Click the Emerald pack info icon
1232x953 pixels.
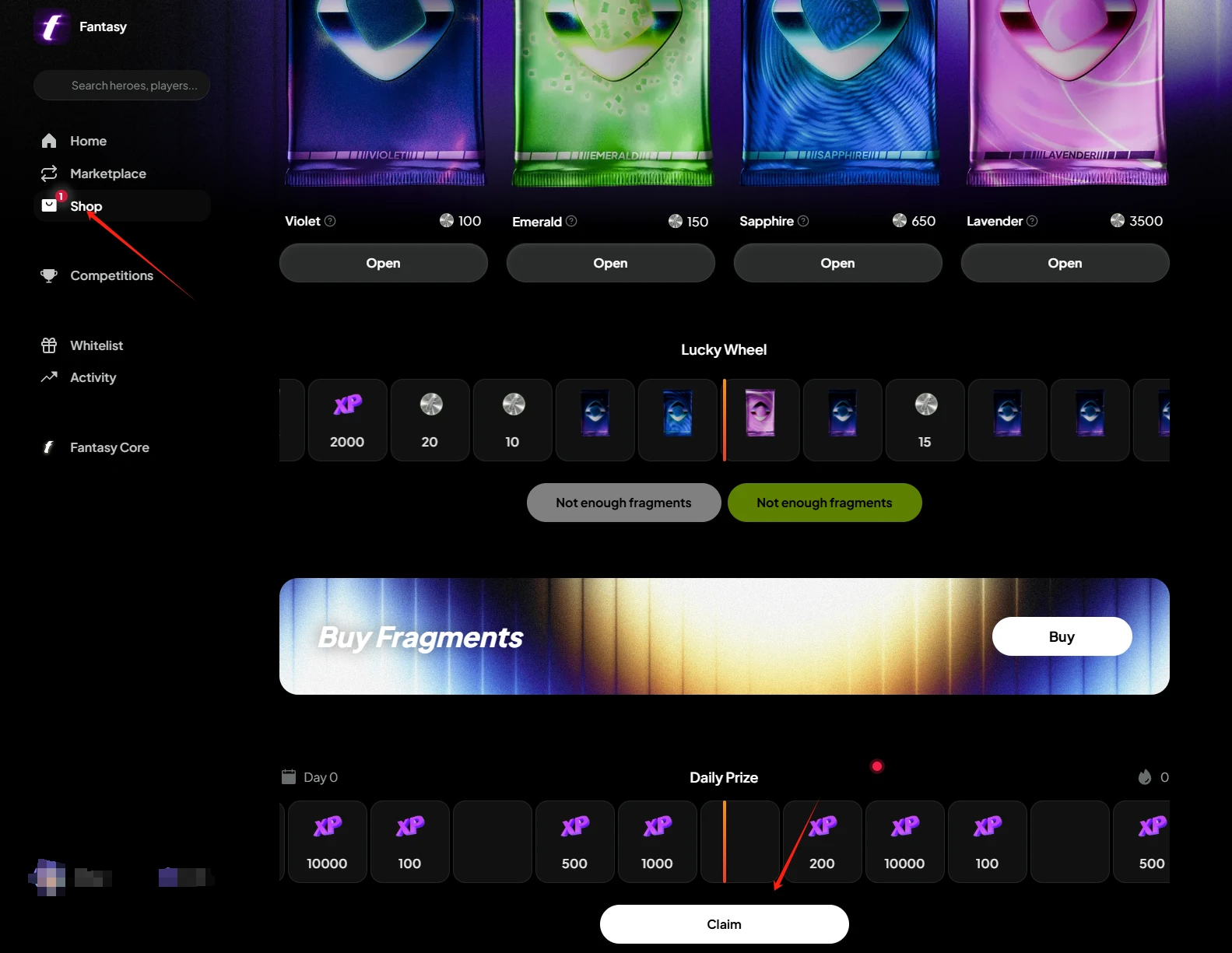pyautogui.click(x=571, y=221)
